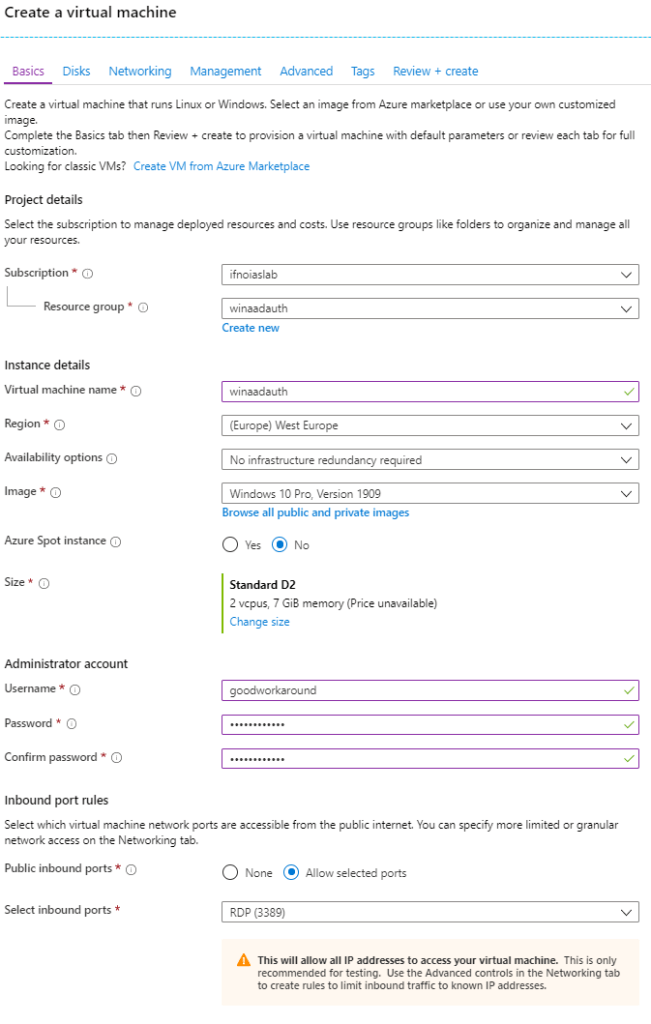Viewport: 651px width, 1024px height.
Task: Open the Review + create tab
Action: [435, 71]
